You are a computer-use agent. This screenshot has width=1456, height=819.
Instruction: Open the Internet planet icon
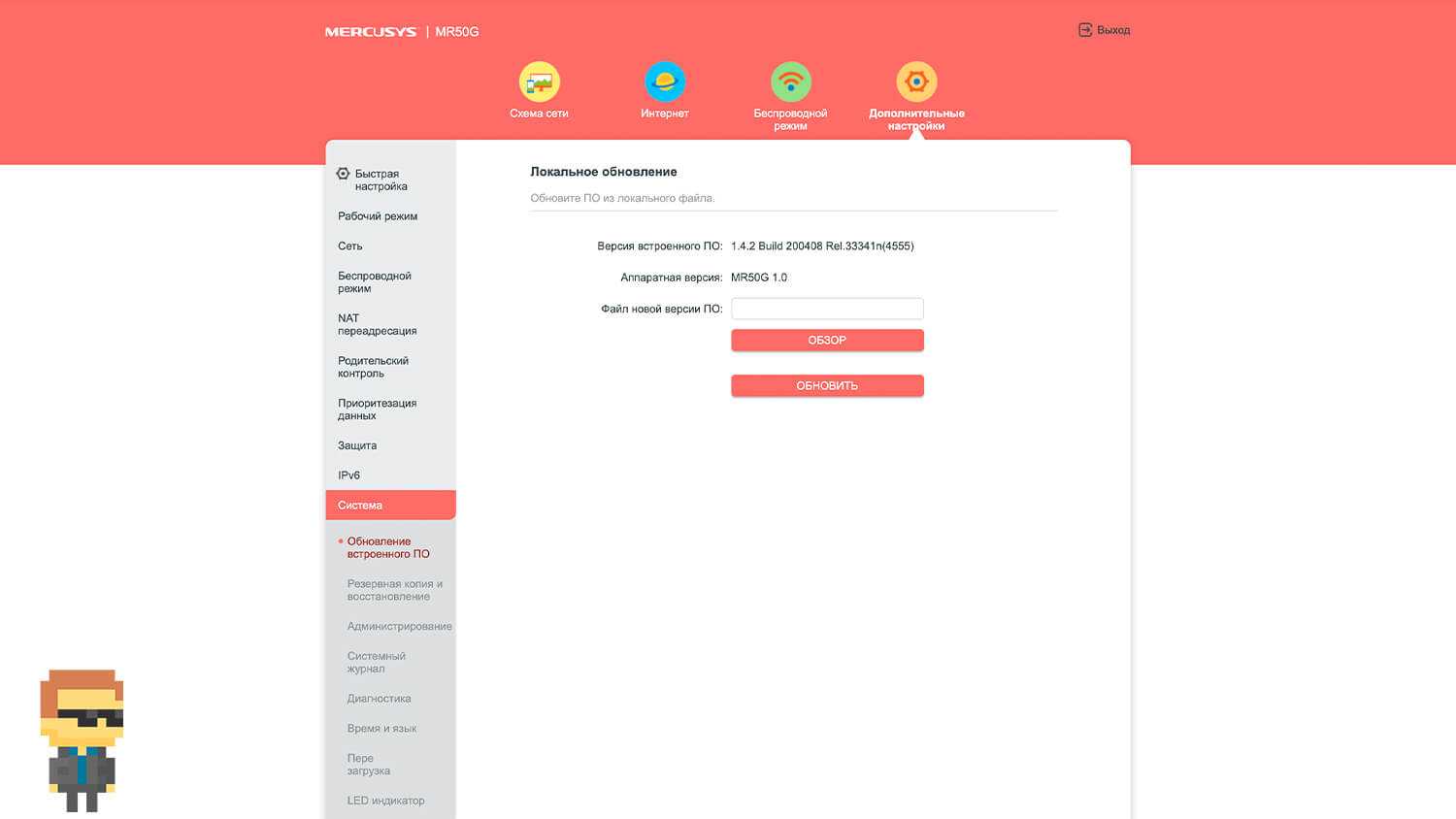665,82
